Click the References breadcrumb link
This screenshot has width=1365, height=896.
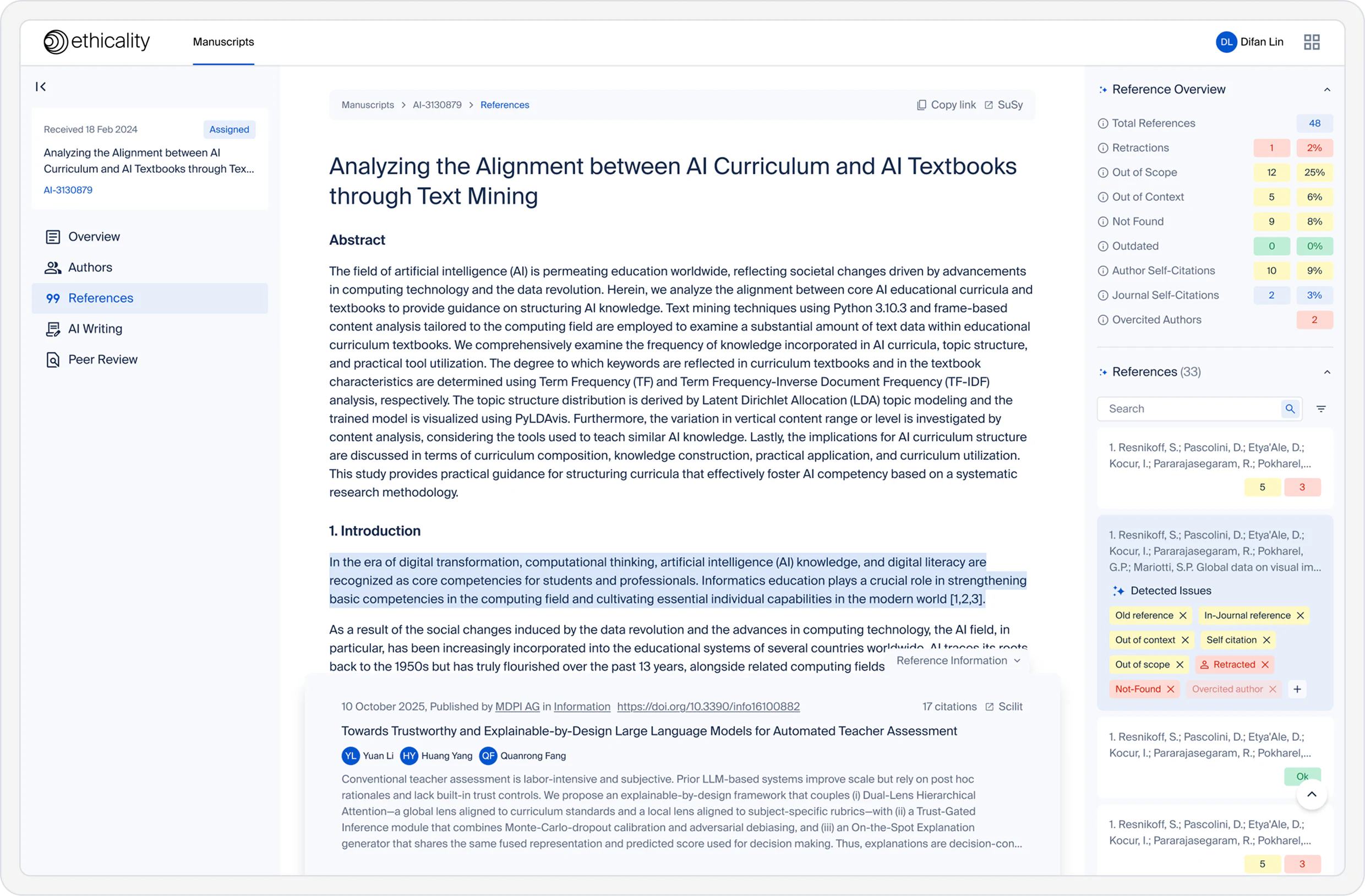tap(505, 105)
